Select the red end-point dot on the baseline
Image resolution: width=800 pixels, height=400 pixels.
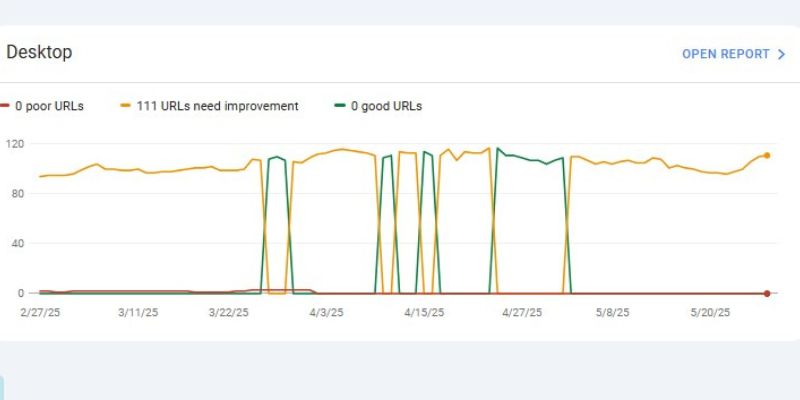[766, 293]
